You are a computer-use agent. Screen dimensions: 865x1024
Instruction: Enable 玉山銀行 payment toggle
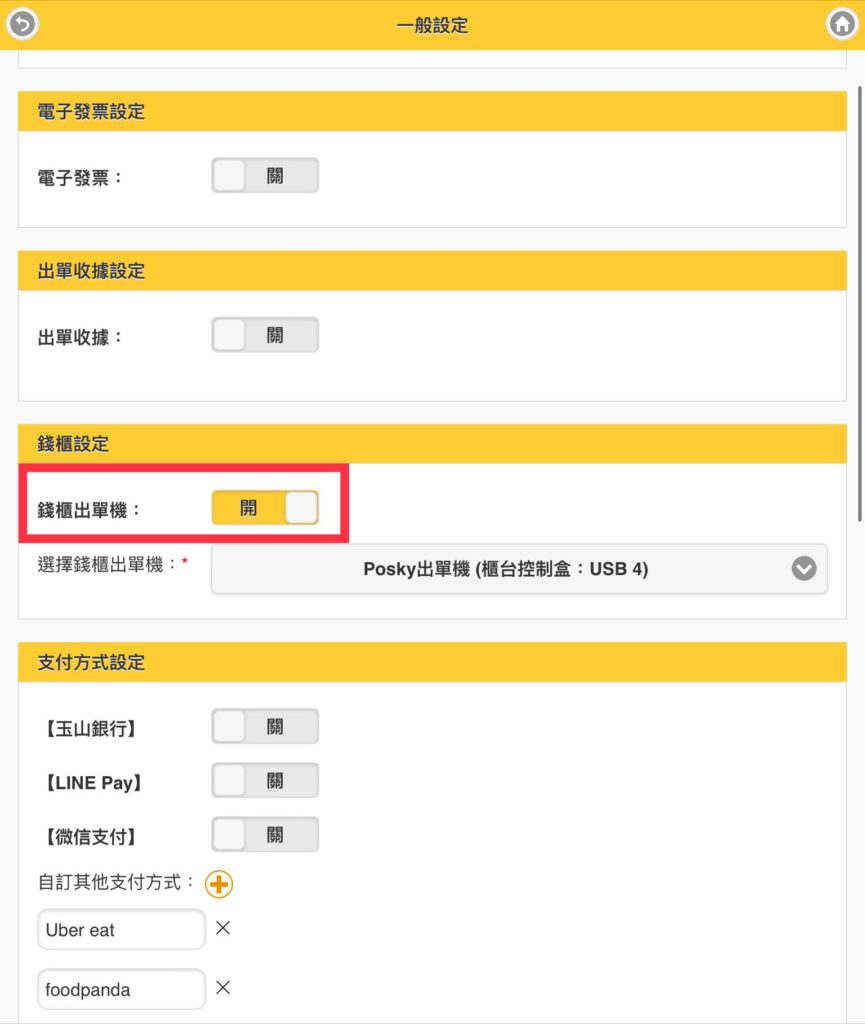coord(265,726)
